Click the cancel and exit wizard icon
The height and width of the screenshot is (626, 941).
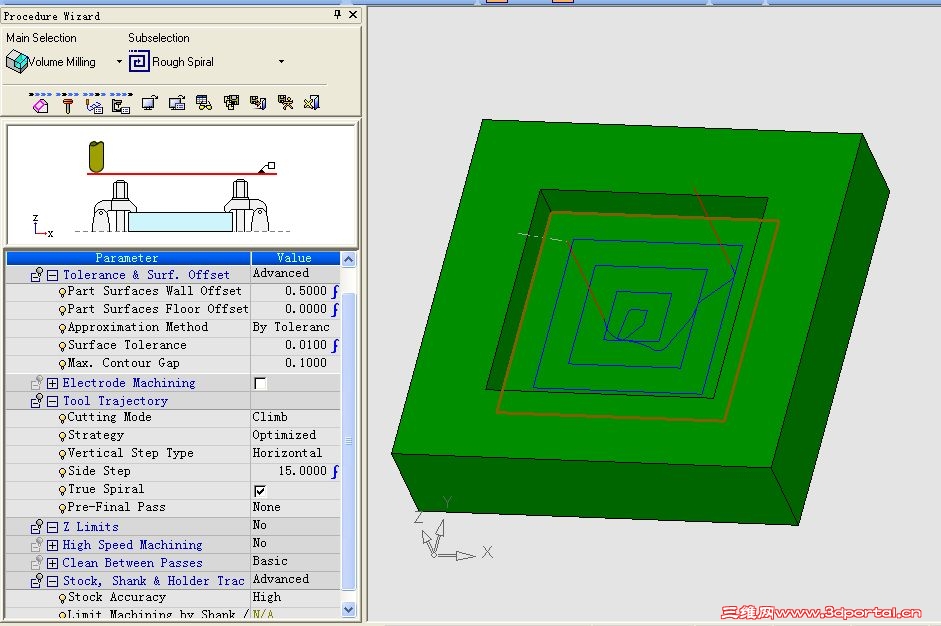(x=312, y=103)
